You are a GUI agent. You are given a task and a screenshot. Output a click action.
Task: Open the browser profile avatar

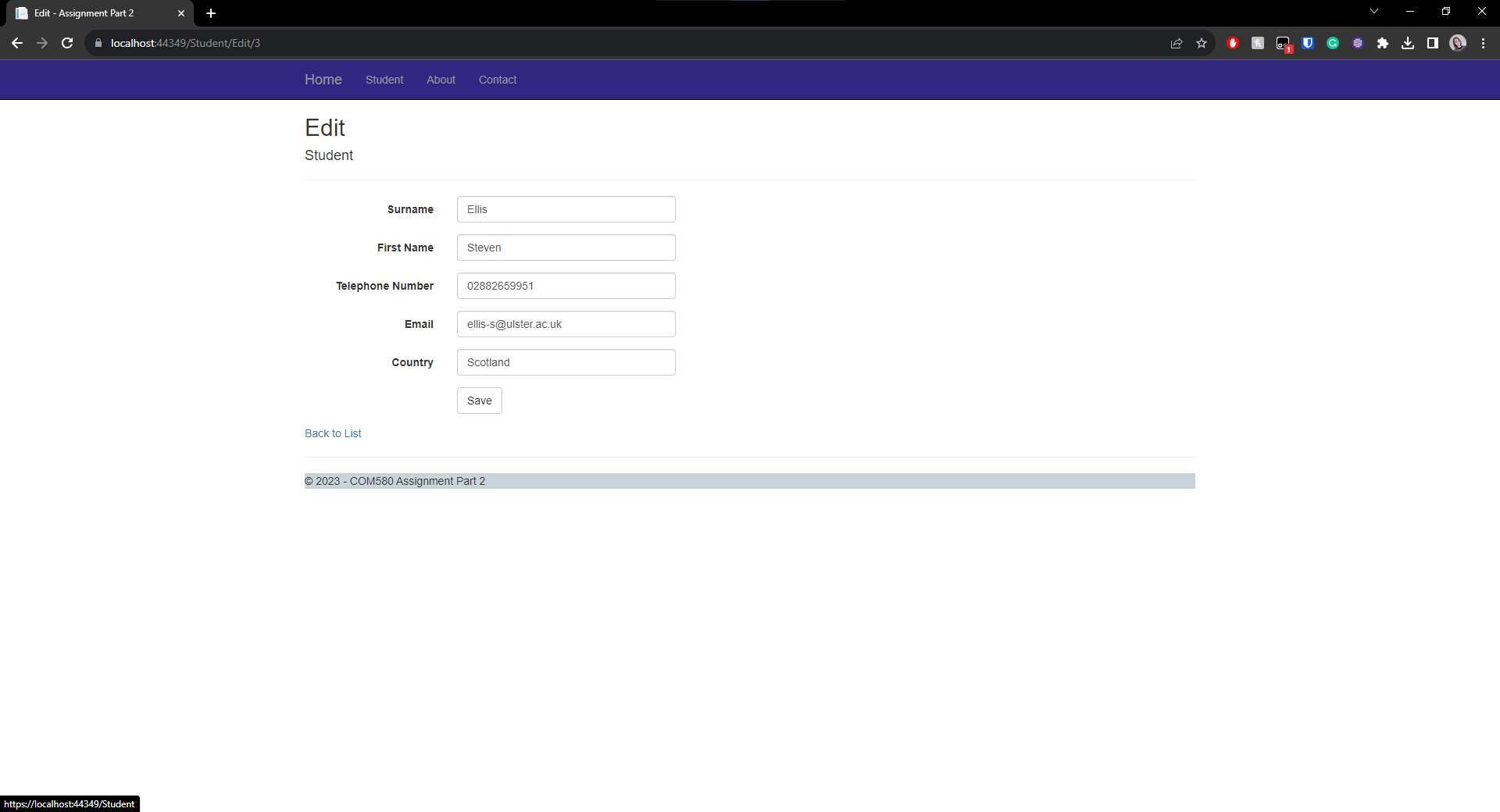[x=1458, y=43]
